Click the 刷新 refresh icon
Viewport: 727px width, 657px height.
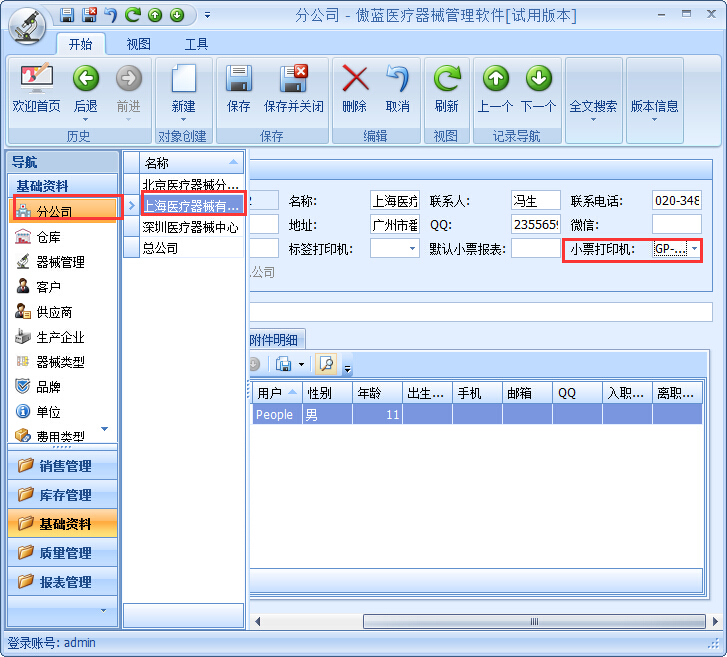point(446,80)
